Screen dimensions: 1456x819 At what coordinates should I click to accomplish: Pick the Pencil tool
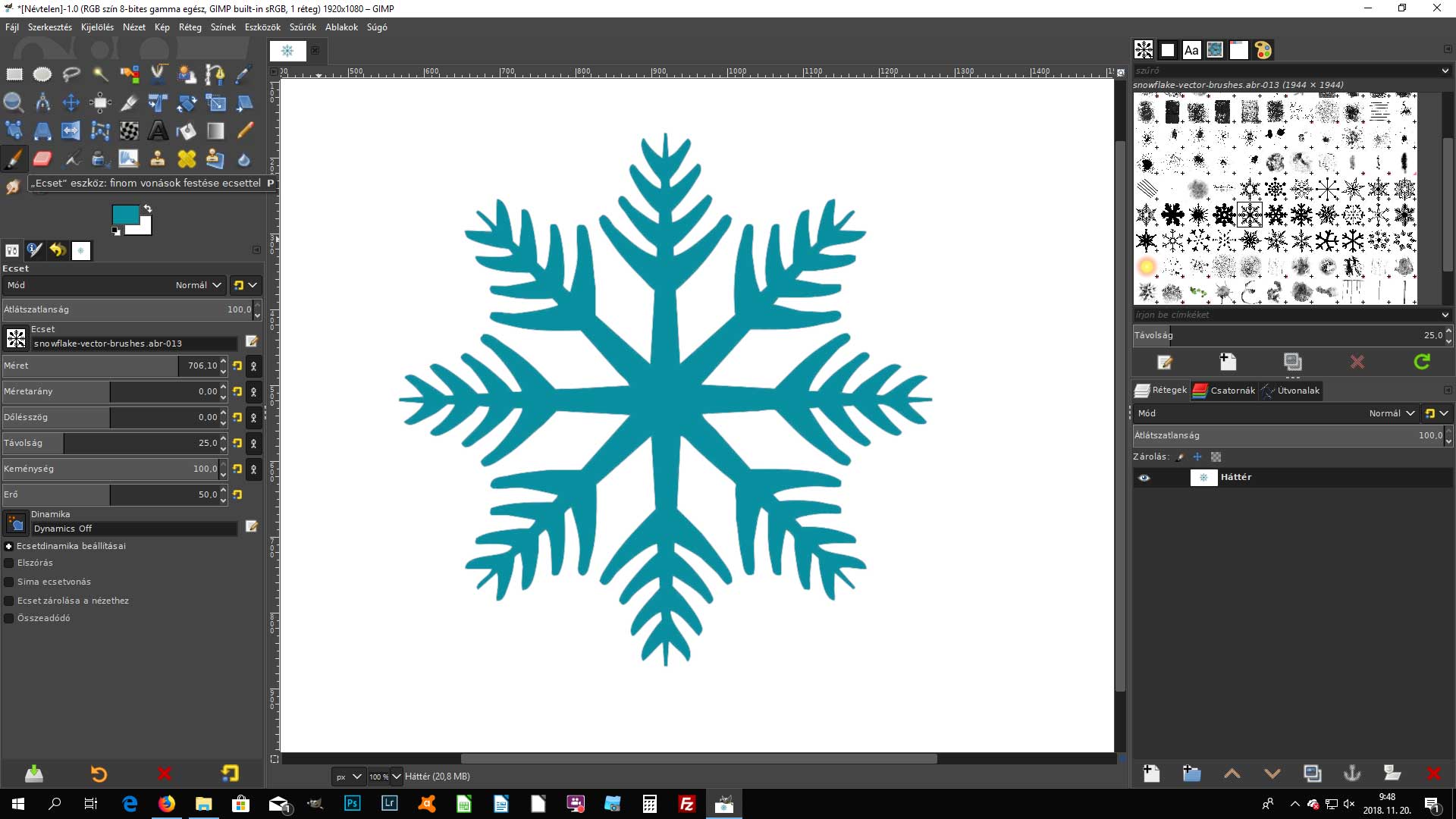tap(244, 130)
